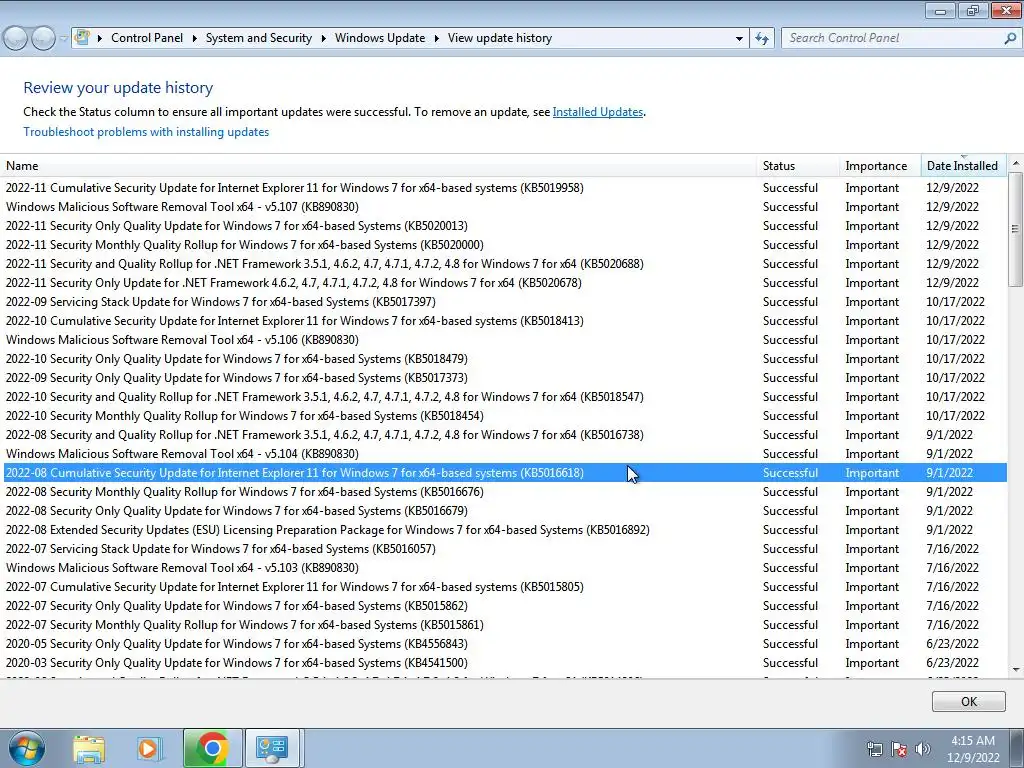This screenshot has width=1024, height=768.
Task: Select the KB5020688 .NET Framework rollup row
Action: [505, 264]
